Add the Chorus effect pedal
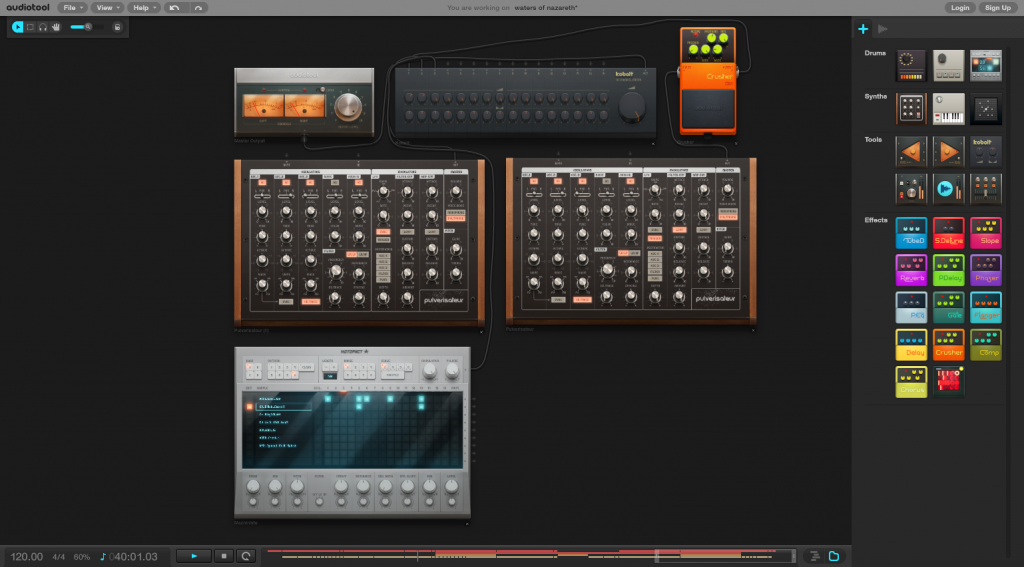Viewport: 1024px width, 567px height. coord(911,381)
